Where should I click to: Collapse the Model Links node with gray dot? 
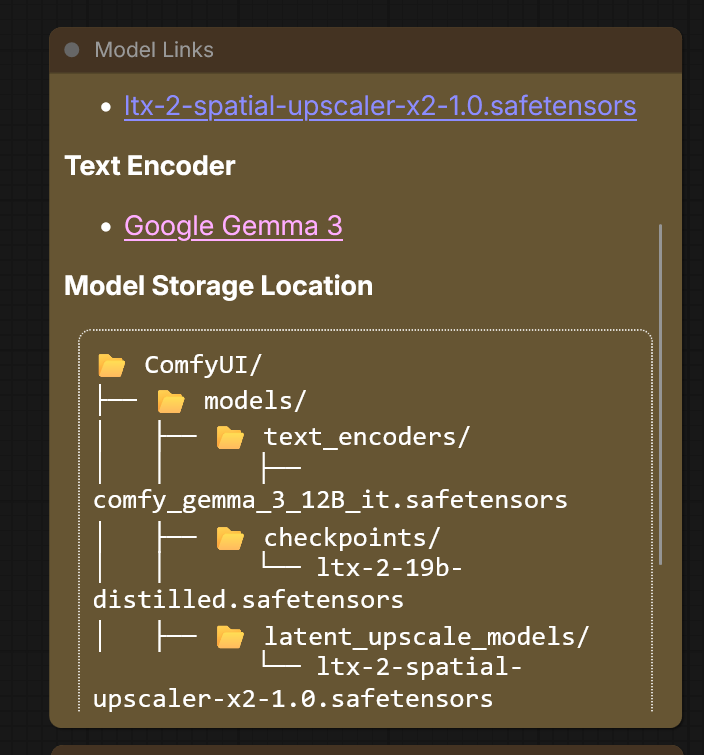tap(72, 50)
